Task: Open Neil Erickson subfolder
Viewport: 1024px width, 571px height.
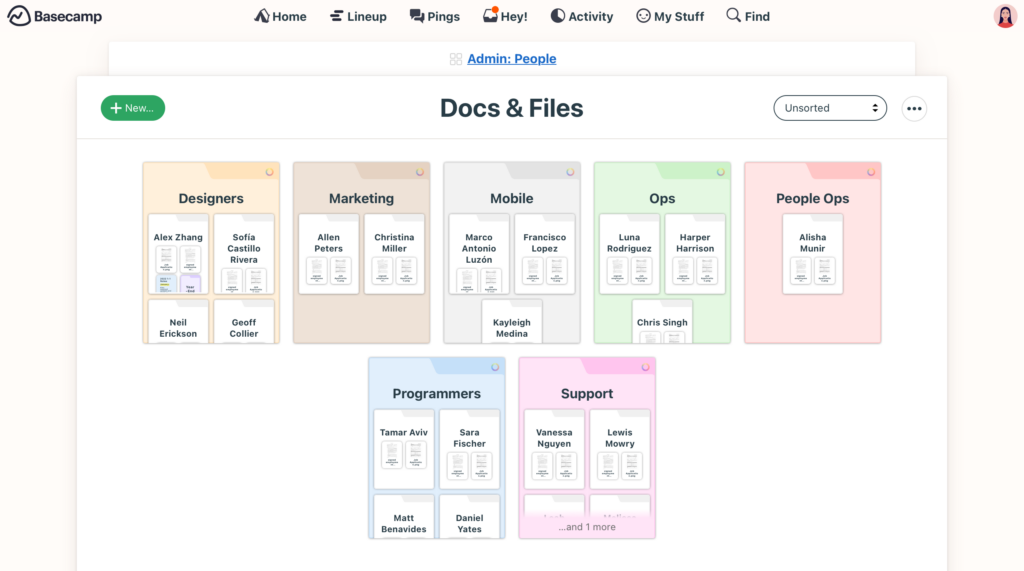Action: [178, 321]
